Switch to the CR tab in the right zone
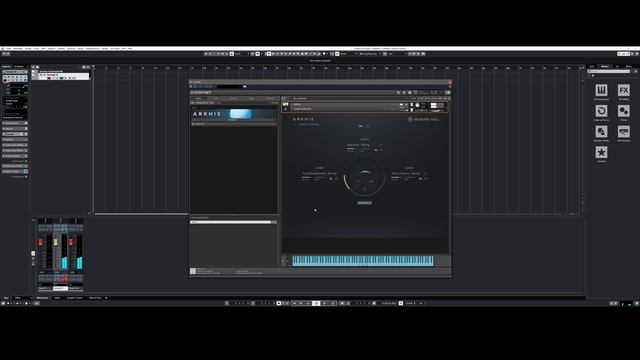 pos(617,66)
